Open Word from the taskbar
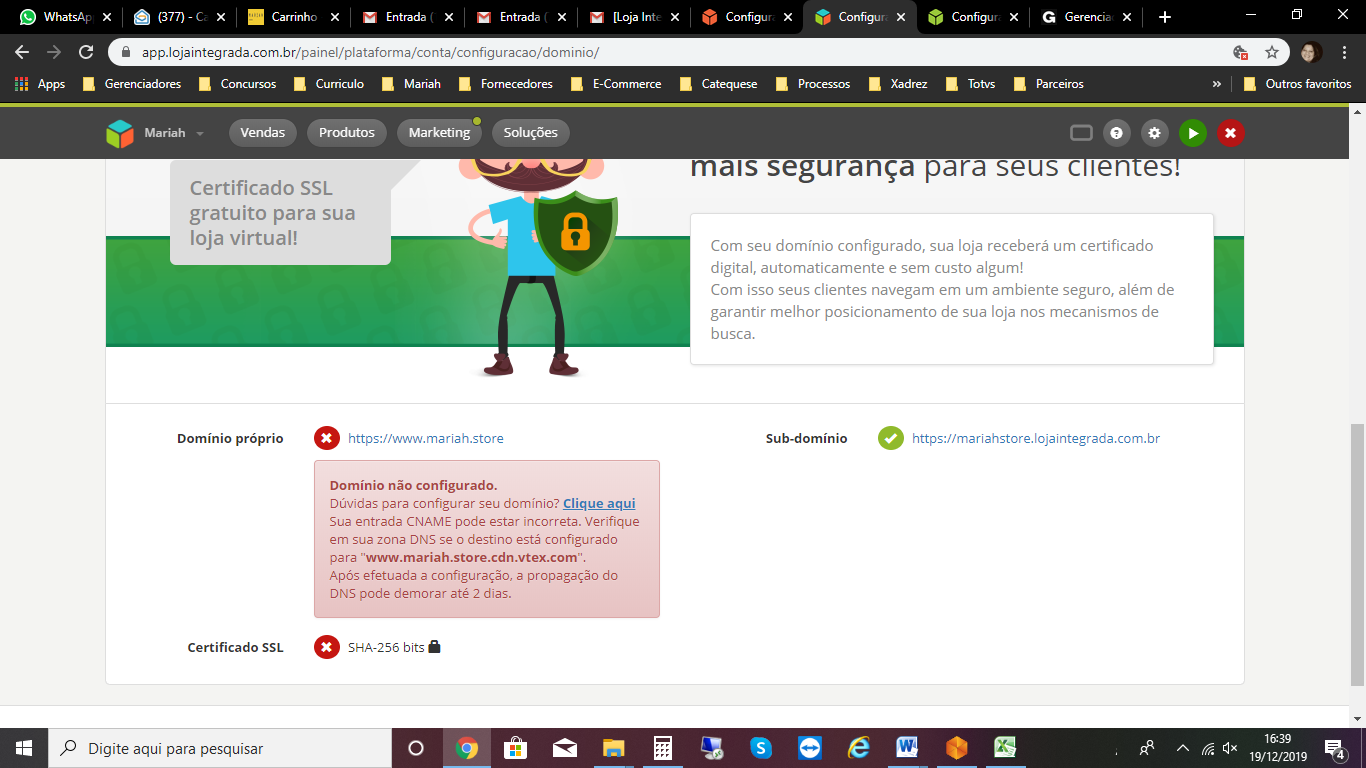1366x768 pixels. tap(908, 748)
